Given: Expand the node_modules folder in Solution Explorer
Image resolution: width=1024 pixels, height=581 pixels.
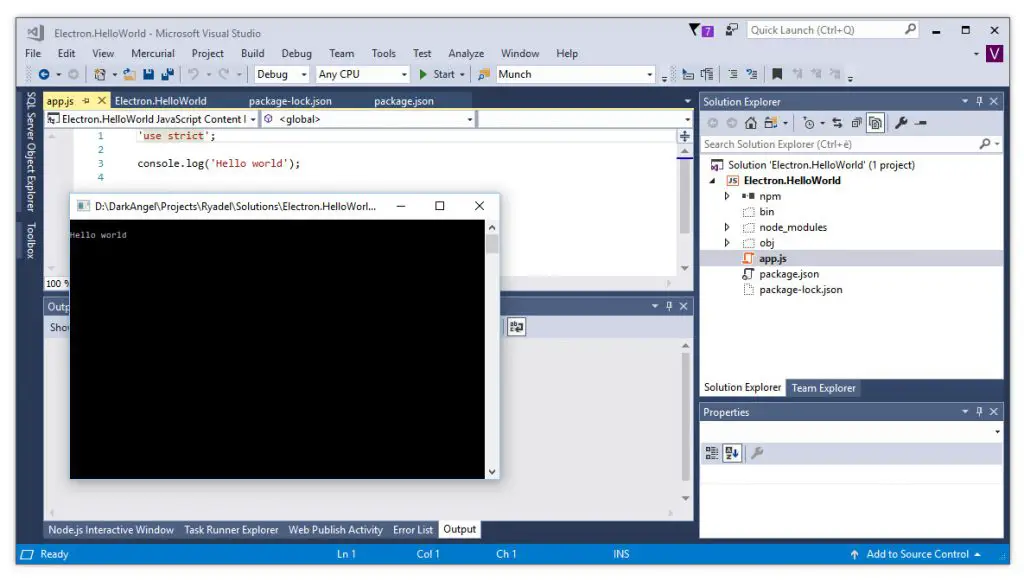Looking at the screenshot, I should coord(727,227).
